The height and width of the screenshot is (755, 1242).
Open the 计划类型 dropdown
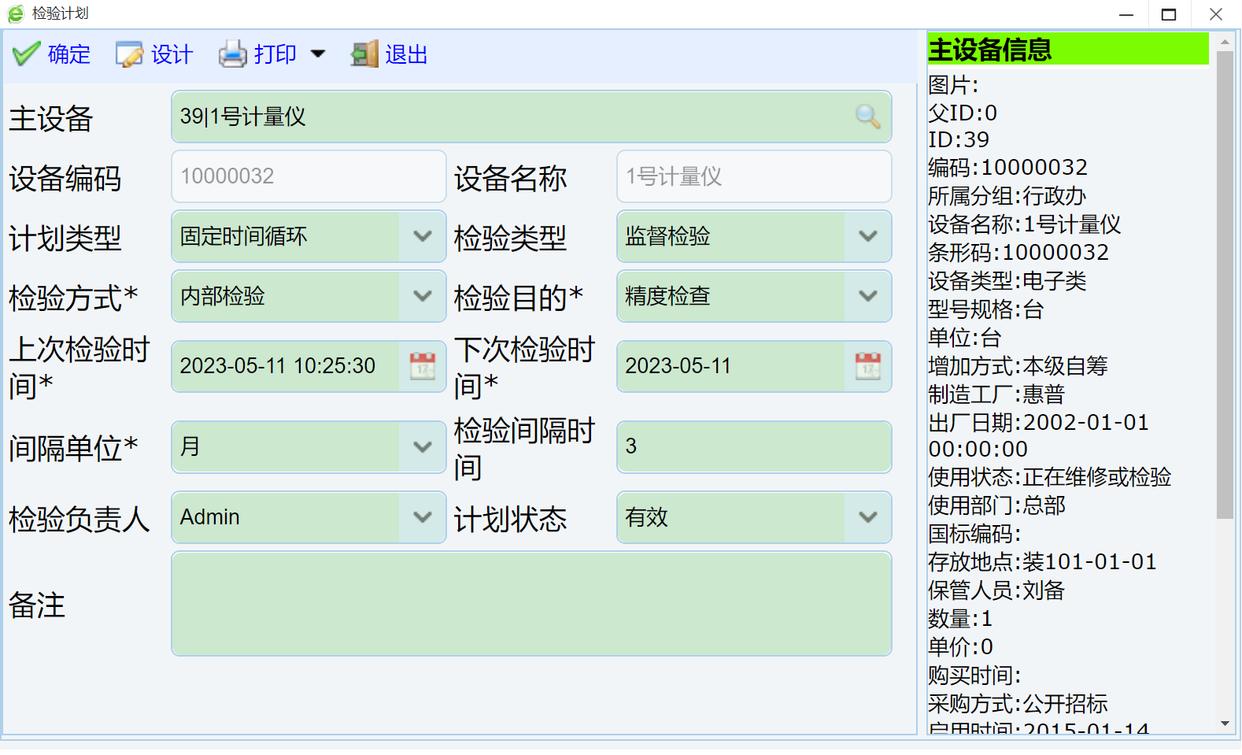423,237
